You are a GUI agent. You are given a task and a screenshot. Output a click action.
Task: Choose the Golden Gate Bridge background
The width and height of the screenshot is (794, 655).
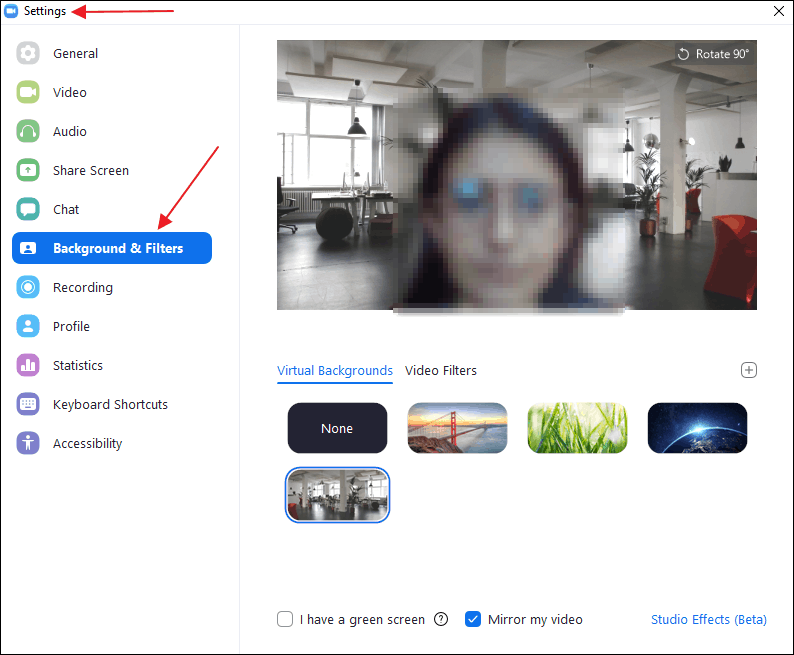point(457,428)
